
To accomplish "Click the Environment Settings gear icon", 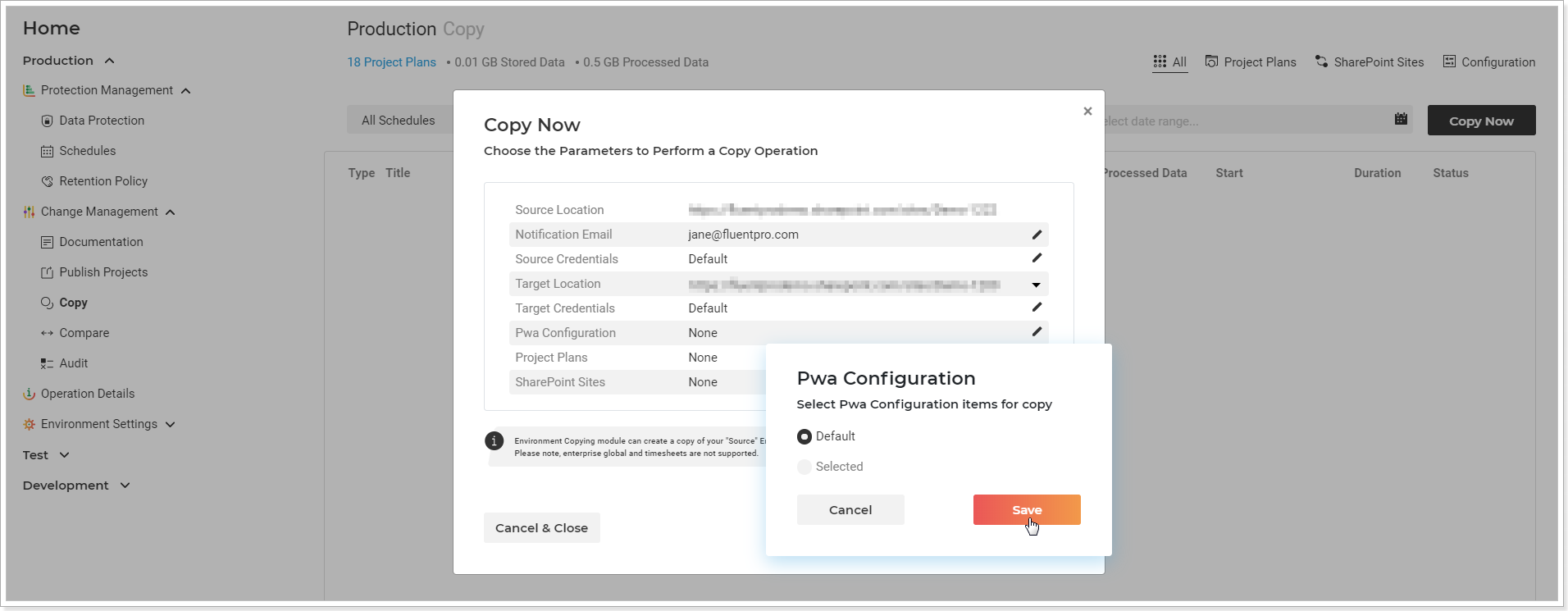I will coord(30,424).
